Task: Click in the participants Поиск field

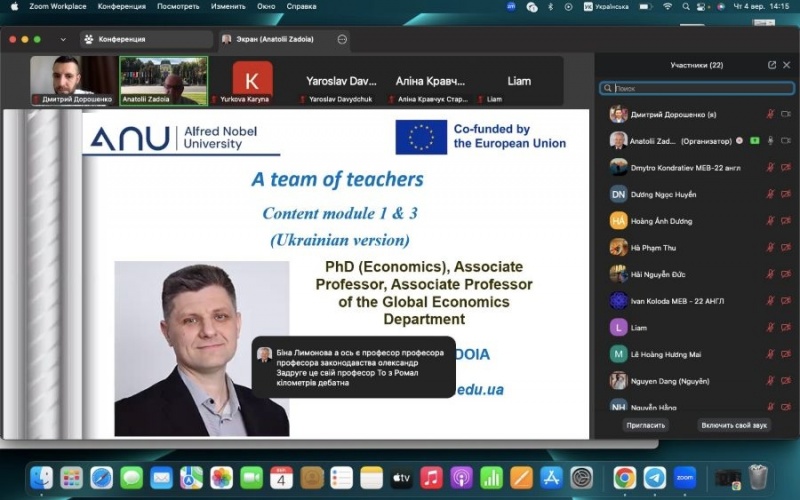Action: (x=697, y=88)
